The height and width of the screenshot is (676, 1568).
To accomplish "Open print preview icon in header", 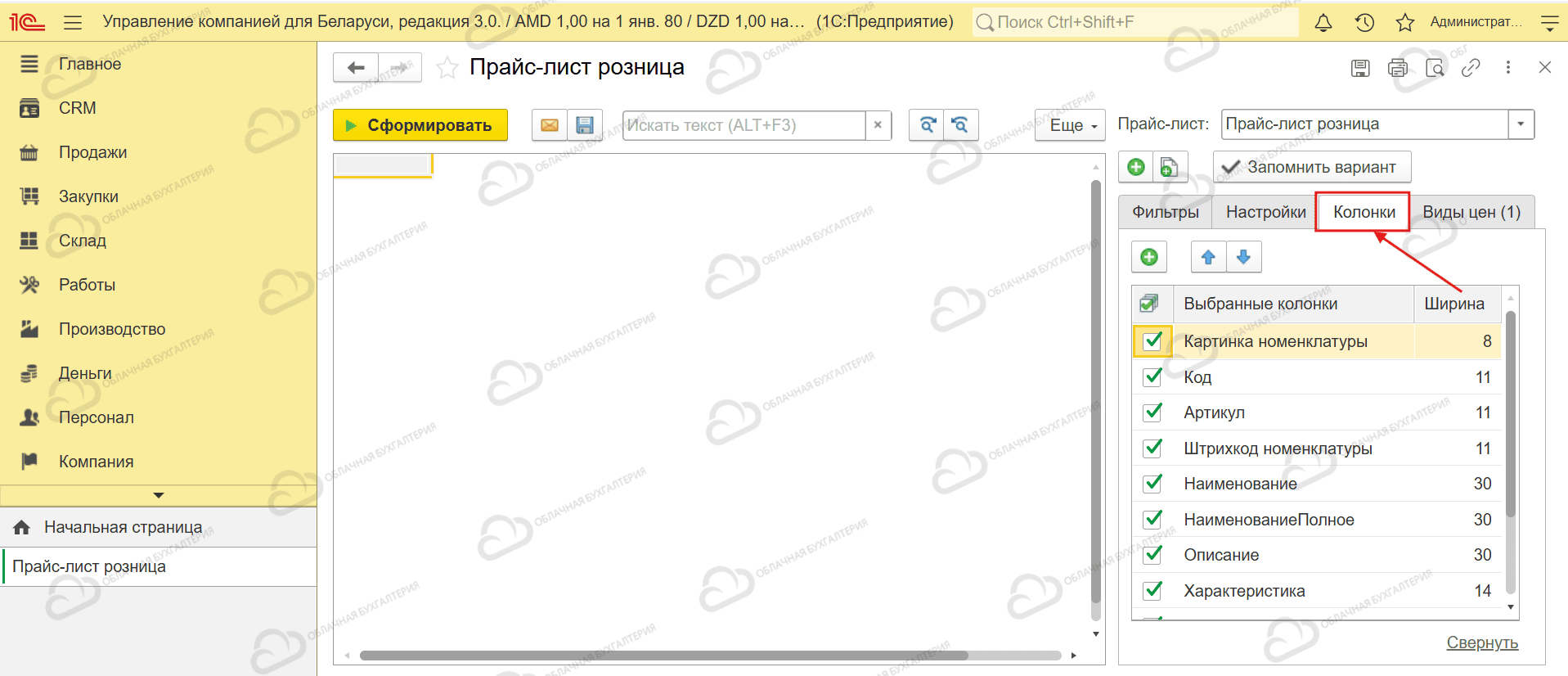I will click(1435, 68).
